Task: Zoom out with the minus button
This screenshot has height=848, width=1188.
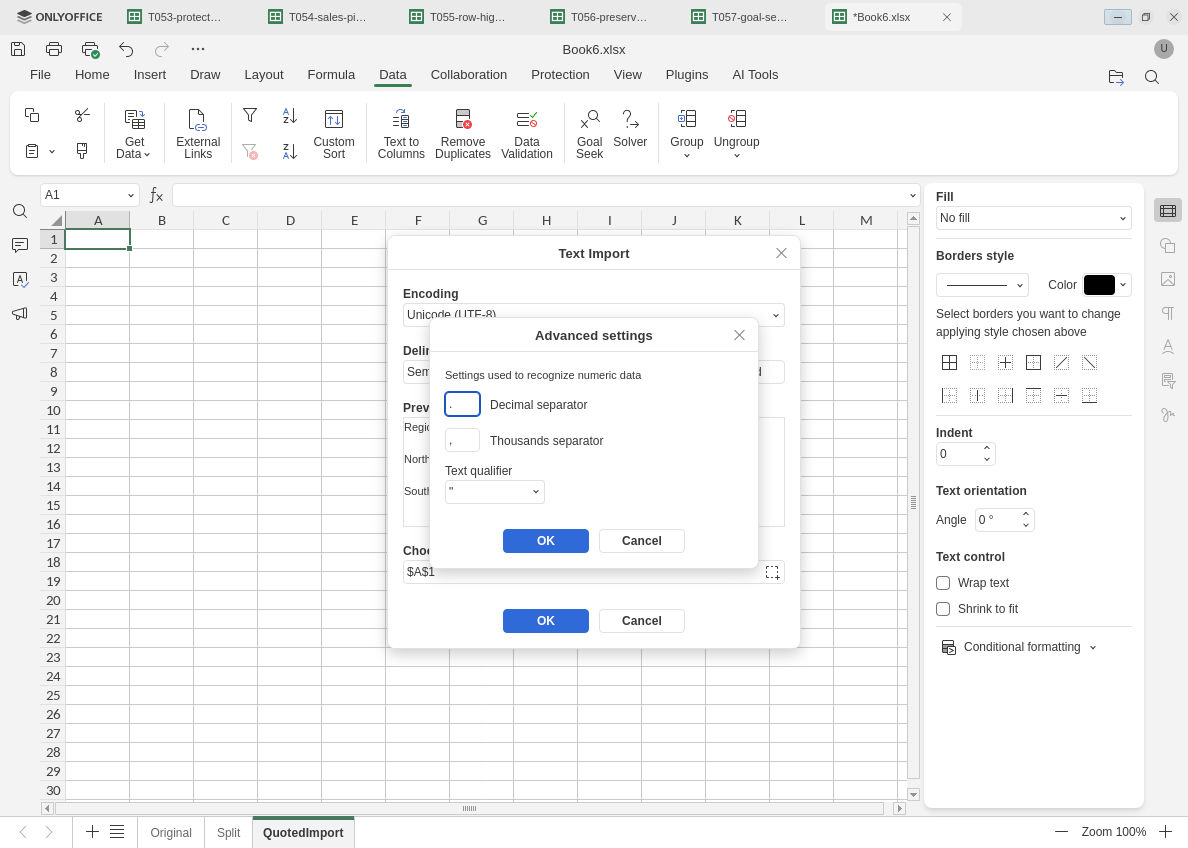Action: pos(1061,832)
